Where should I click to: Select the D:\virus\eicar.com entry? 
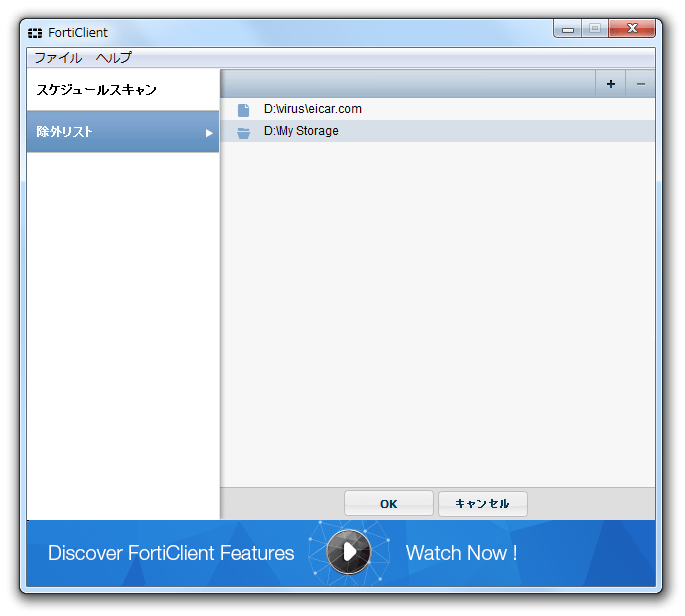click(438, 109)
